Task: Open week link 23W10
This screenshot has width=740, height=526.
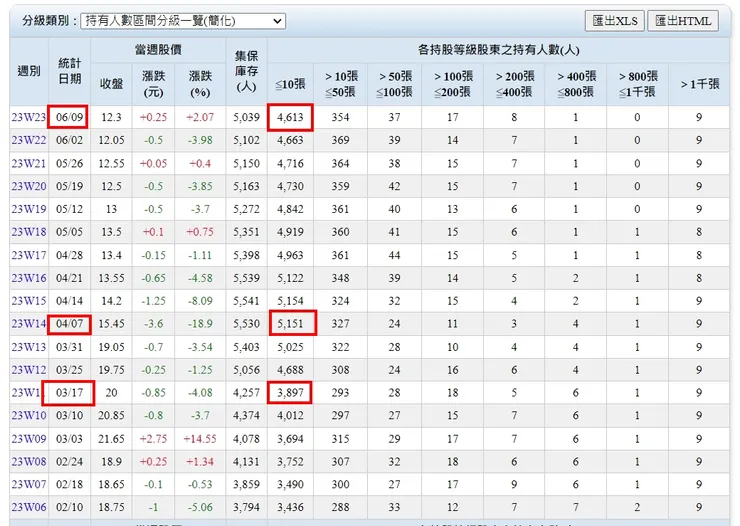Action: pyautogui.click(x=29, y=415)
